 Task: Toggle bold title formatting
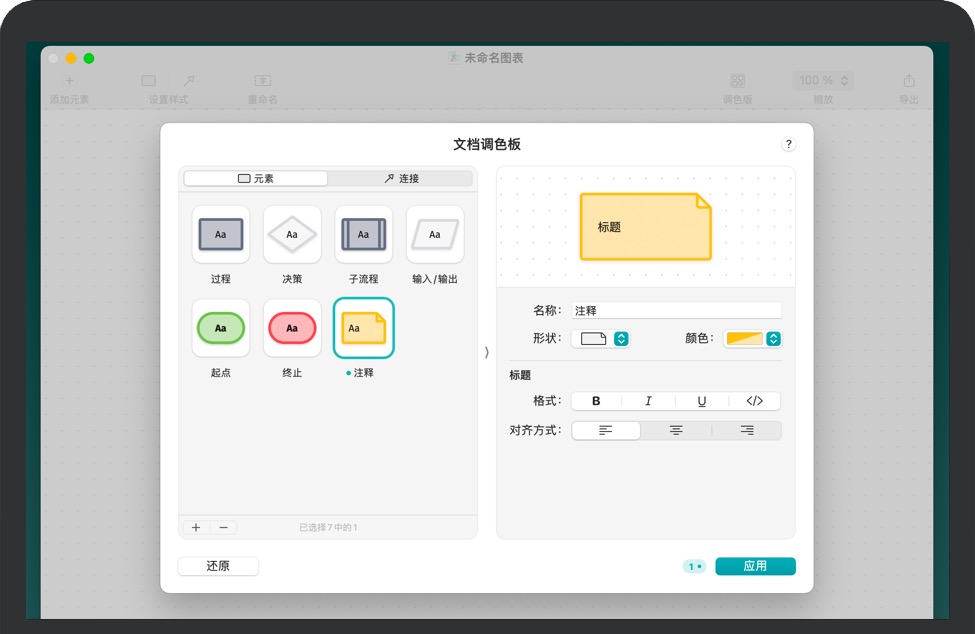coord(596,401)
